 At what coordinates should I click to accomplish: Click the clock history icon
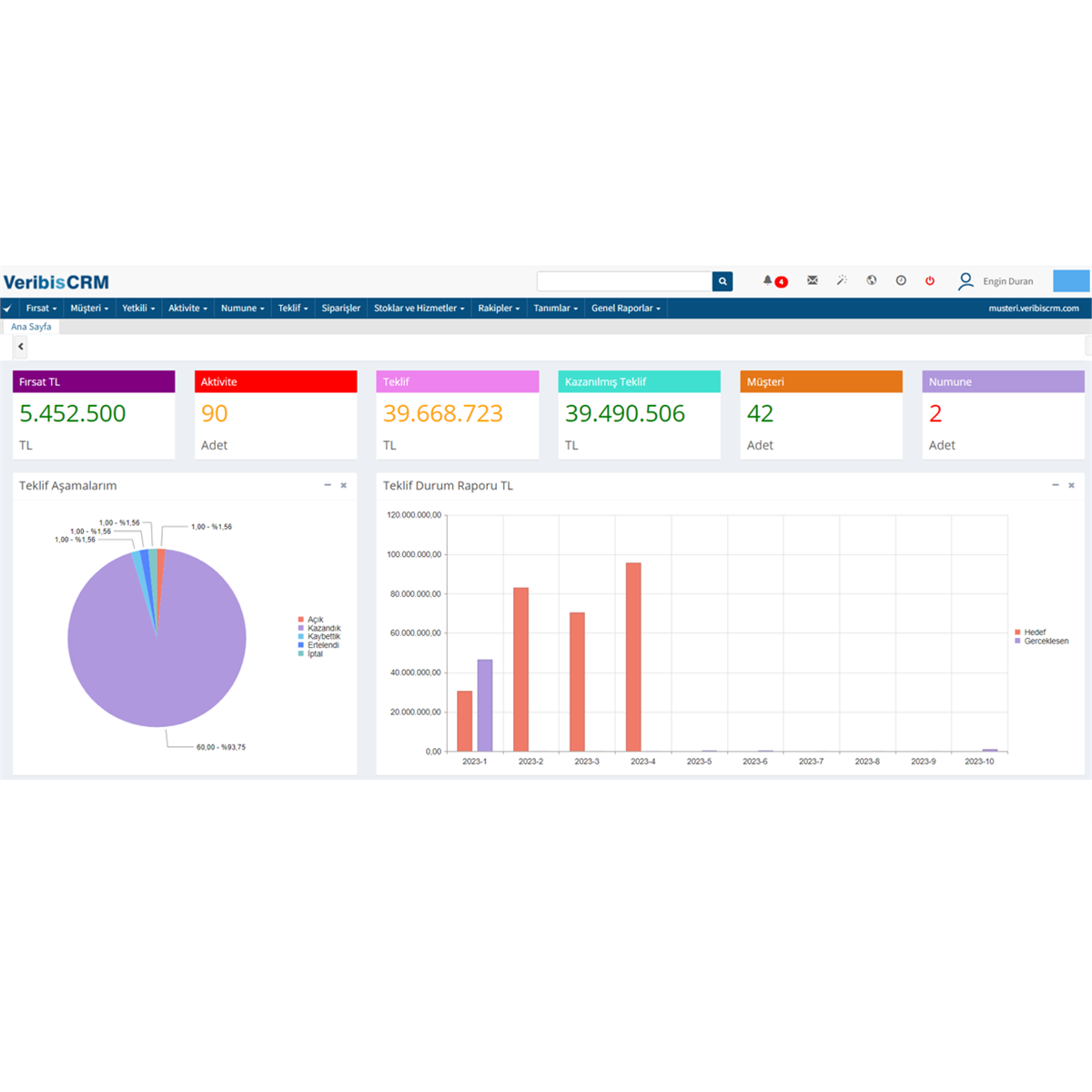pyautogui.click(x=901, y=280)
